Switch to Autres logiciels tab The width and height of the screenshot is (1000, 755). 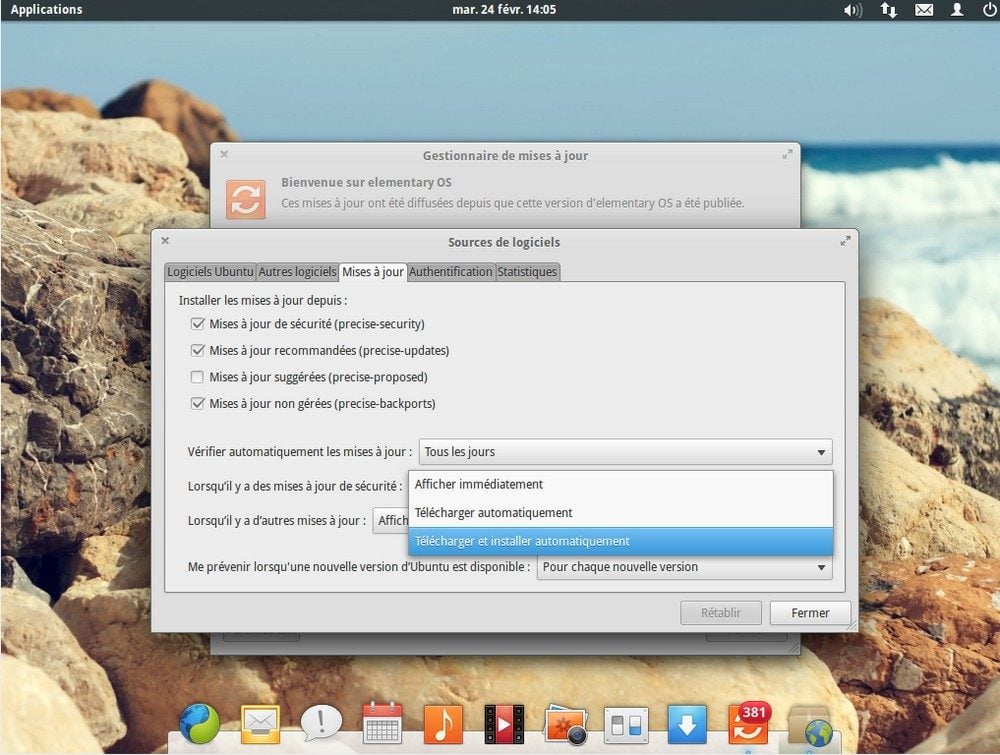pyautogui.click(x=297, y=272)
